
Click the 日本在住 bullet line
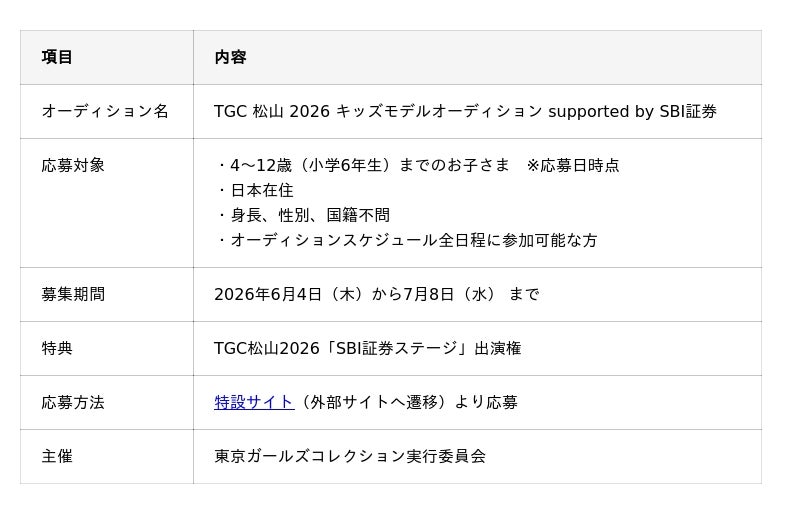(x=256, y=190)
